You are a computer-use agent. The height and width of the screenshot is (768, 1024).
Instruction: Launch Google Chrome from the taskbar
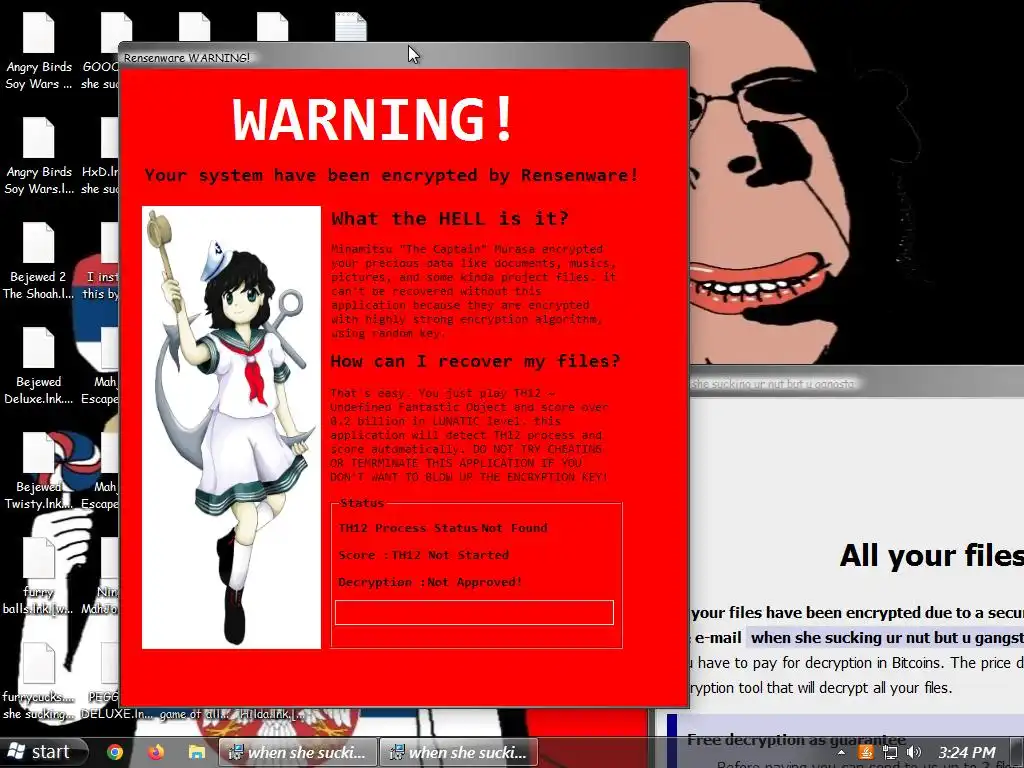[115, 752]
